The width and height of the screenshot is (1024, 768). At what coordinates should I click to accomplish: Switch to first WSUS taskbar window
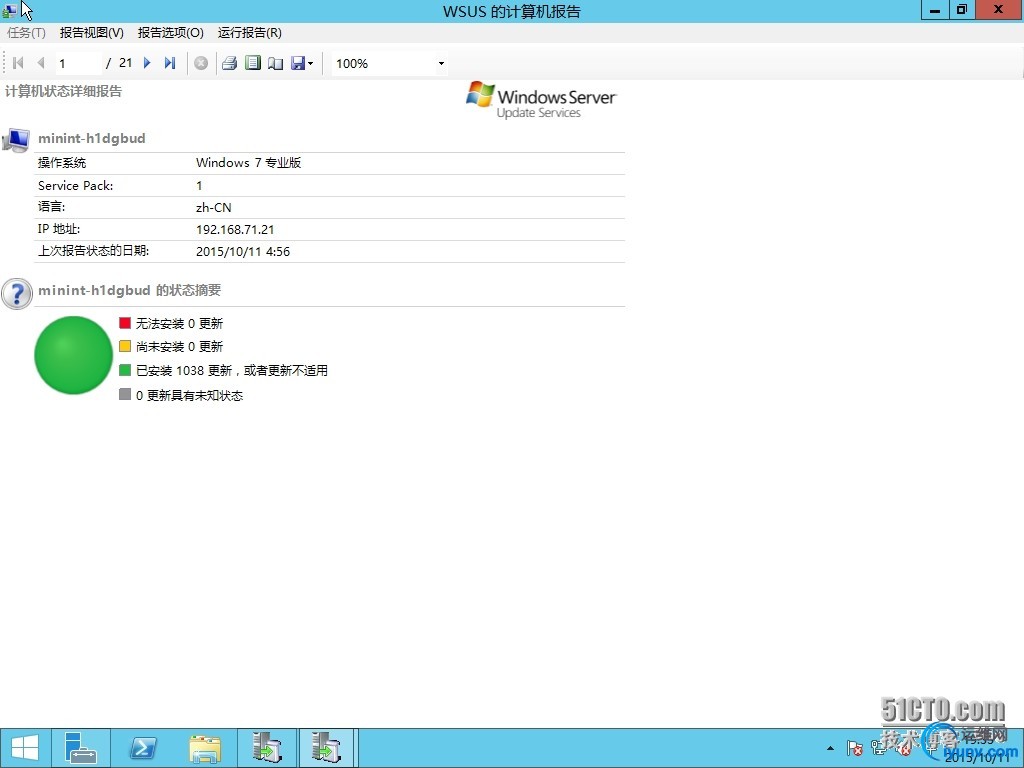point(266,748)
